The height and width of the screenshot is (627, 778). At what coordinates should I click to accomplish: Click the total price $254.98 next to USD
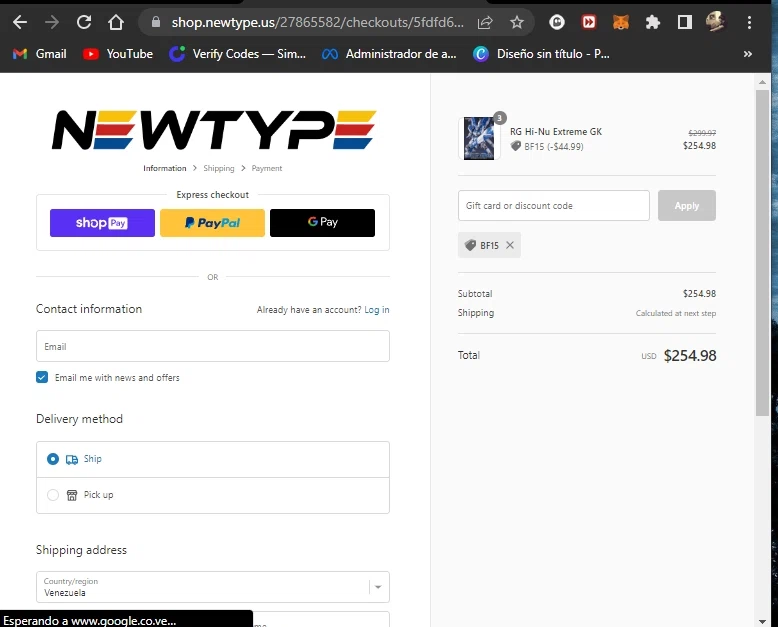click(x=690, y=356)
